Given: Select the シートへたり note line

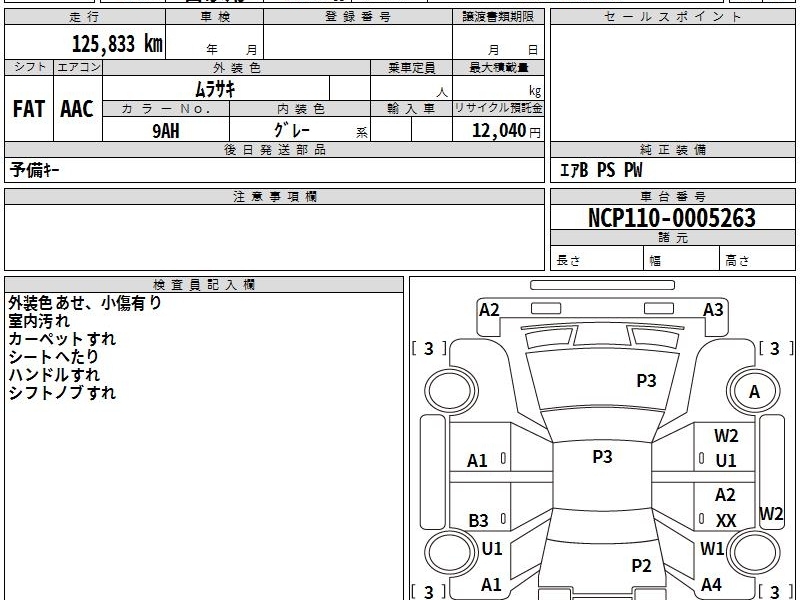Looking at the screenshot, I should coord(53,357).
